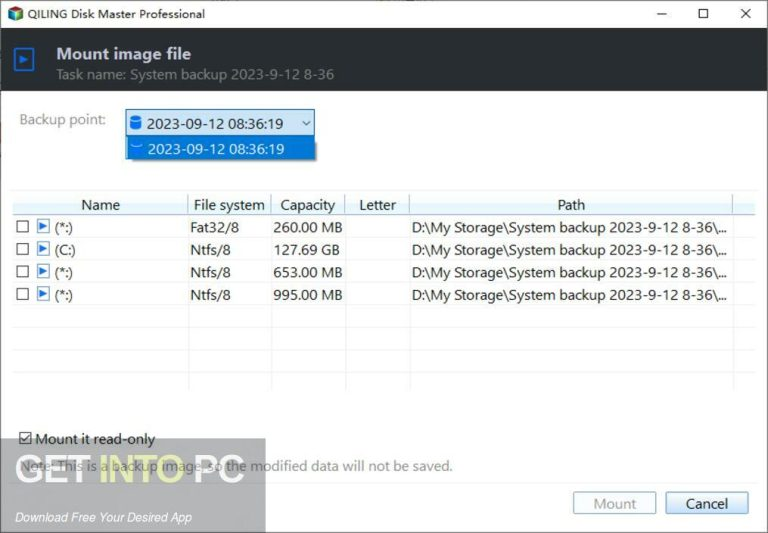Viewport: 768px width, 533px height.
Task: Click the Task name subtitle text
Action: coord(195,74)
